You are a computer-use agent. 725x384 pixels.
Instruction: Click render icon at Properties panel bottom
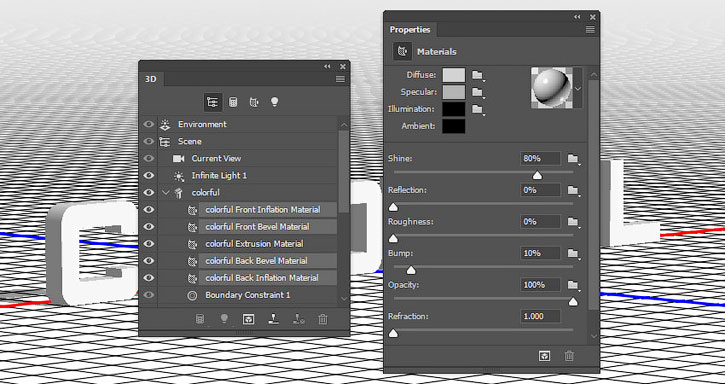pos(545,356)
